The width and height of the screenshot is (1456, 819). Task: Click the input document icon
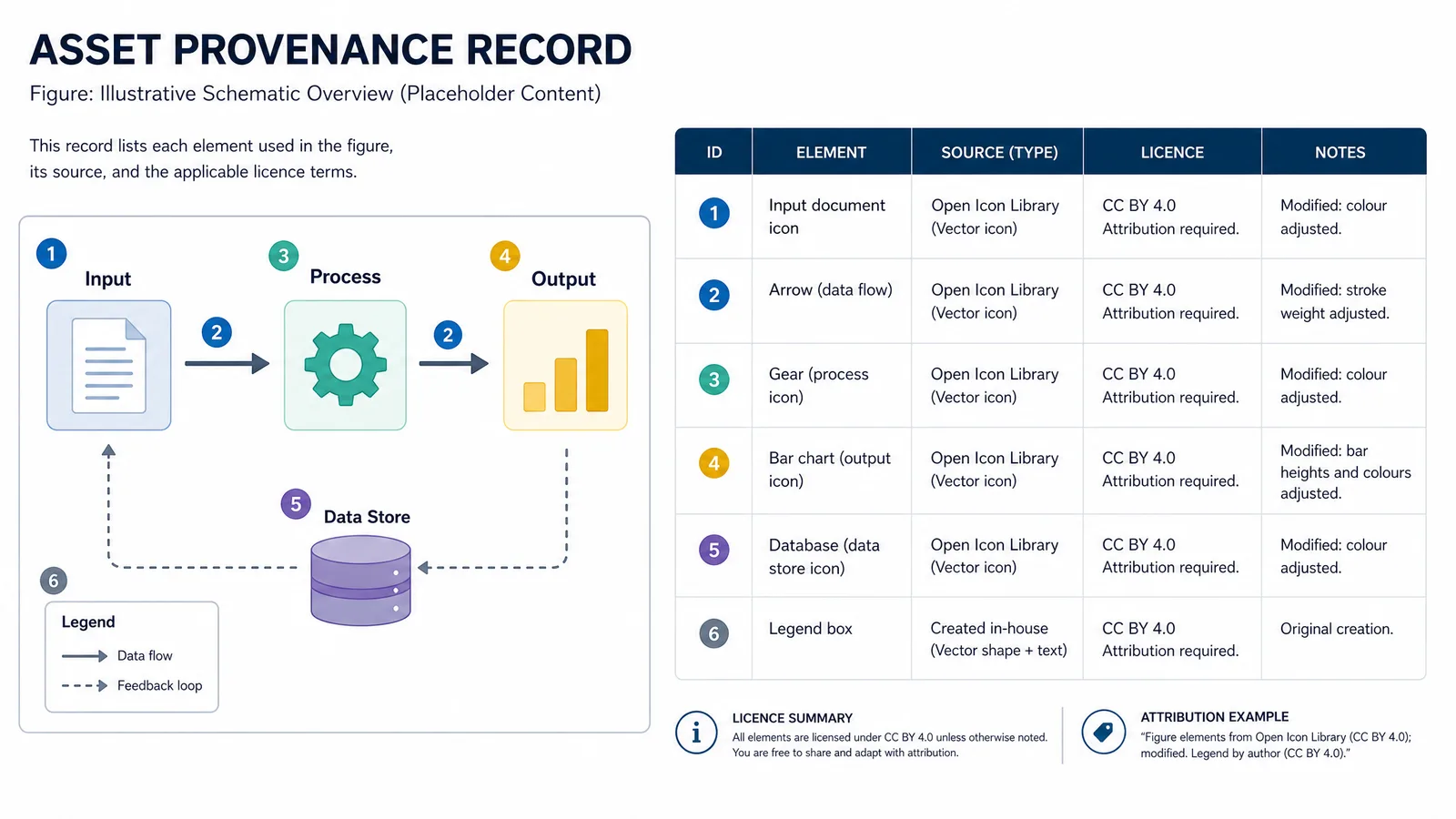[109, 365]
